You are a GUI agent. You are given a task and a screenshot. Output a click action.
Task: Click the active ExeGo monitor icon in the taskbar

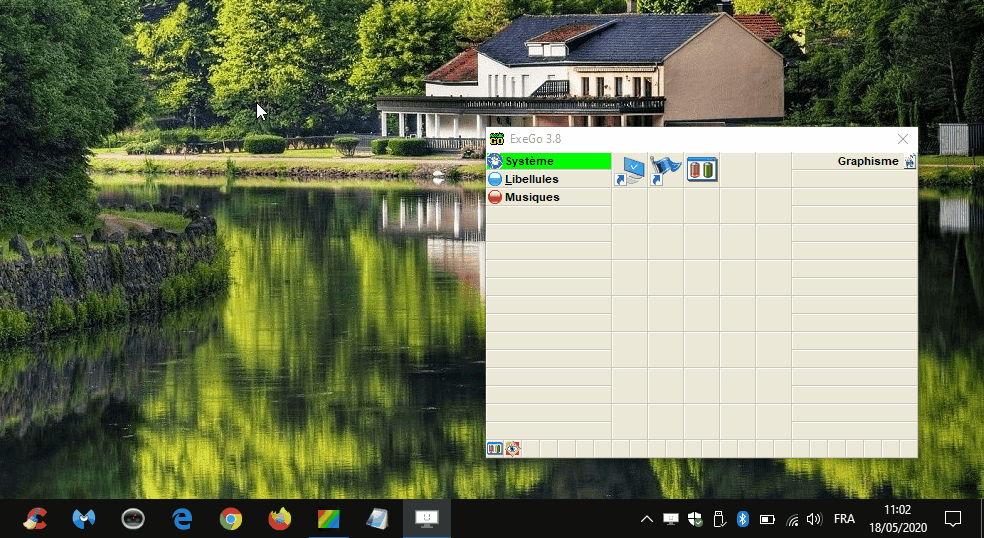427,519
